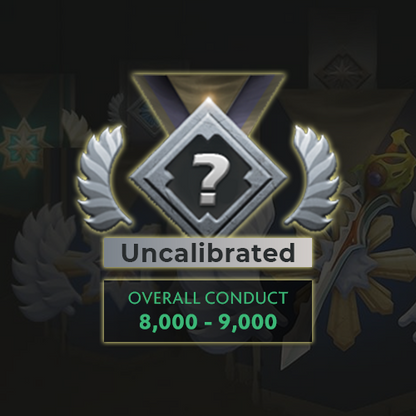Image resolution: width=416 pixels, height=416 pixels.
Task: Click the gold center of the ribbon
Action: (x=208, y=86)
